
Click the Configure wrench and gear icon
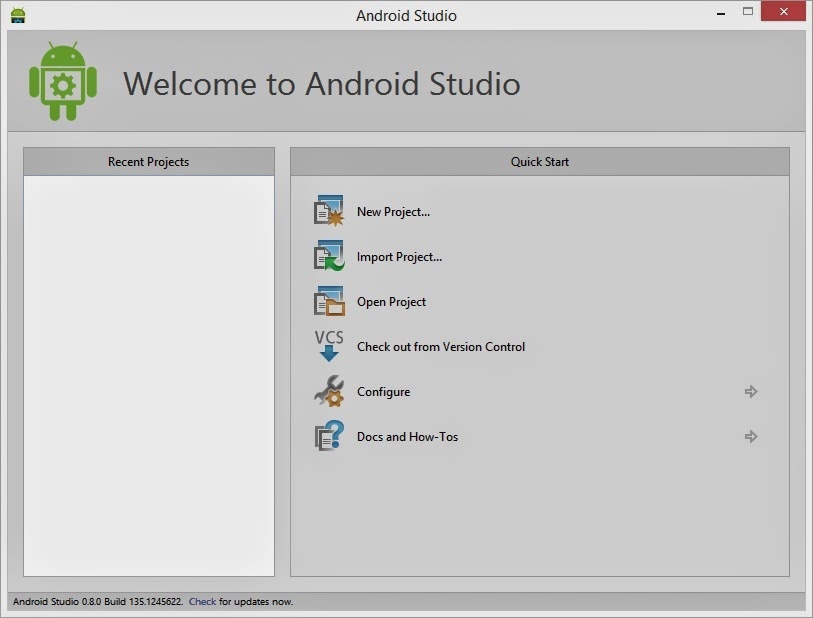pyautogui.click(x=329, y=391)
